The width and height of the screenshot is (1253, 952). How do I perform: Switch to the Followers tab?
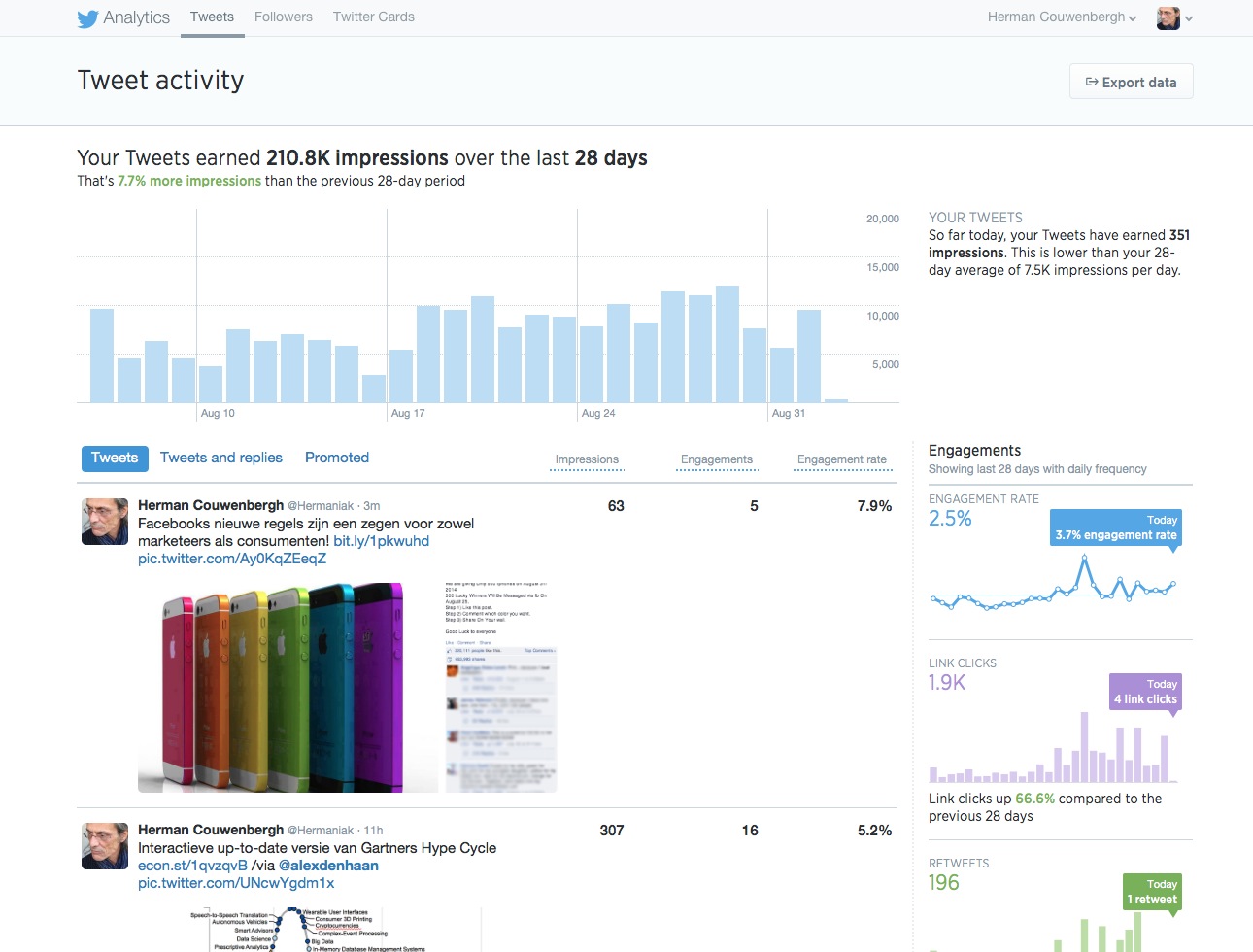pyautogui.click(x=284, y=17)
